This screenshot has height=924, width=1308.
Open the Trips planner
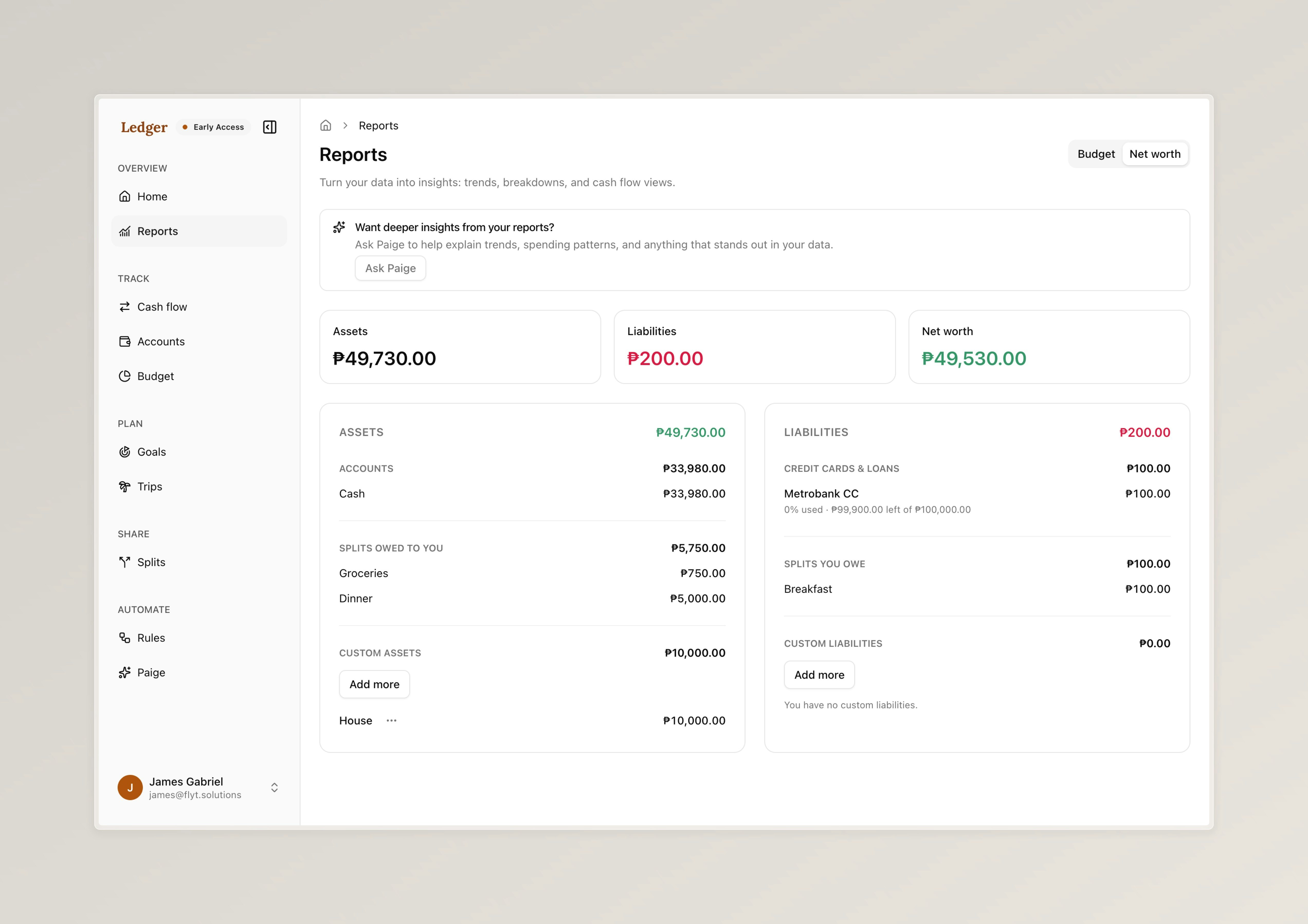click(149, 486)
